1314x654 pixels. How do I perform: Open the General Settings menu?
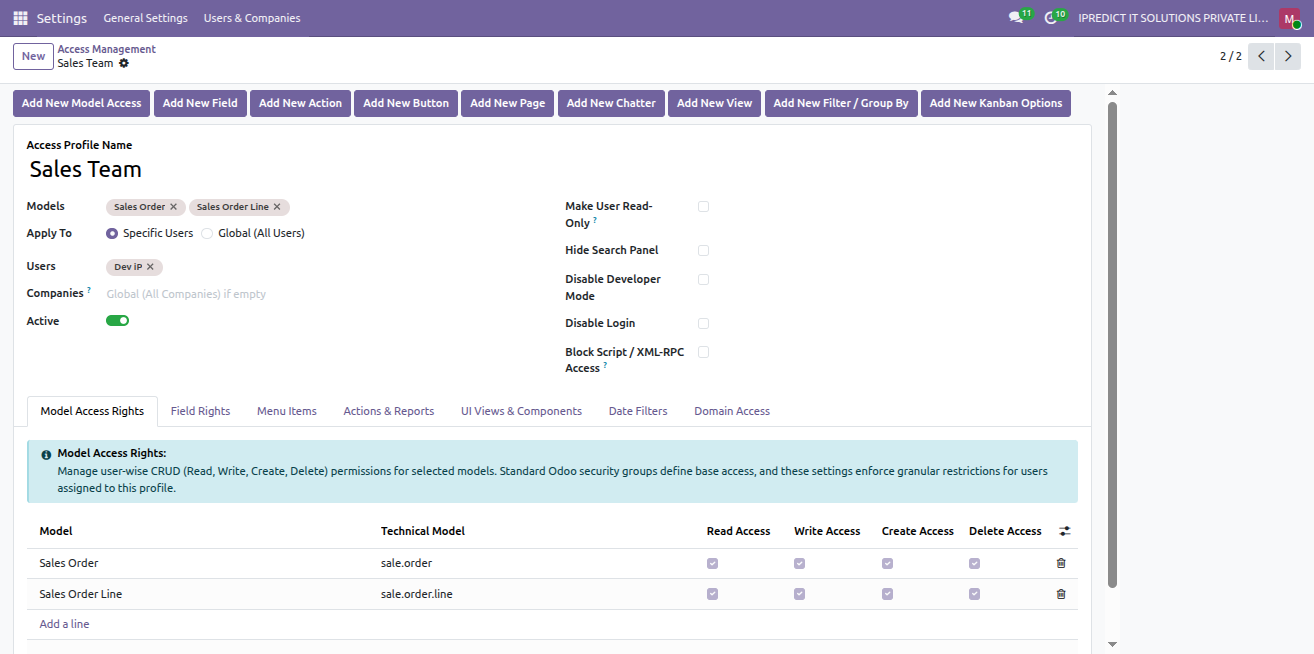pos(145,18)
